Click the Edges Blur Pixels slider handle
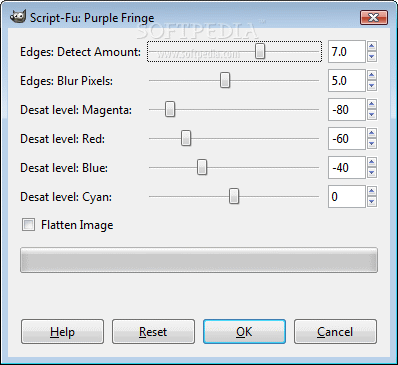This screenshot has height=365, width=398. click(x=225, y=80)
